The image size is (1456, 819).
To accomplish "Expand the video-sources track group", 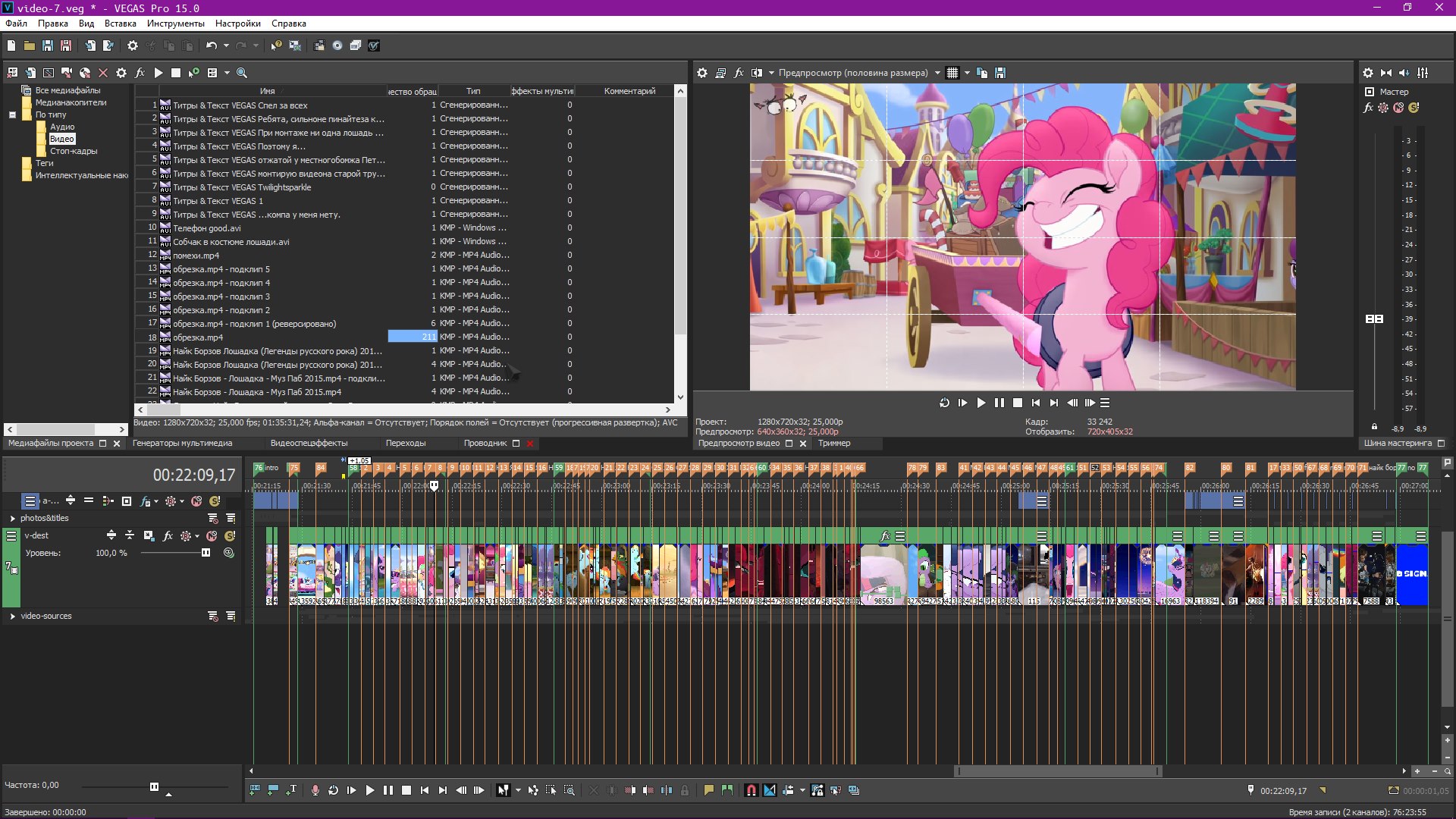I will (13, 616).
